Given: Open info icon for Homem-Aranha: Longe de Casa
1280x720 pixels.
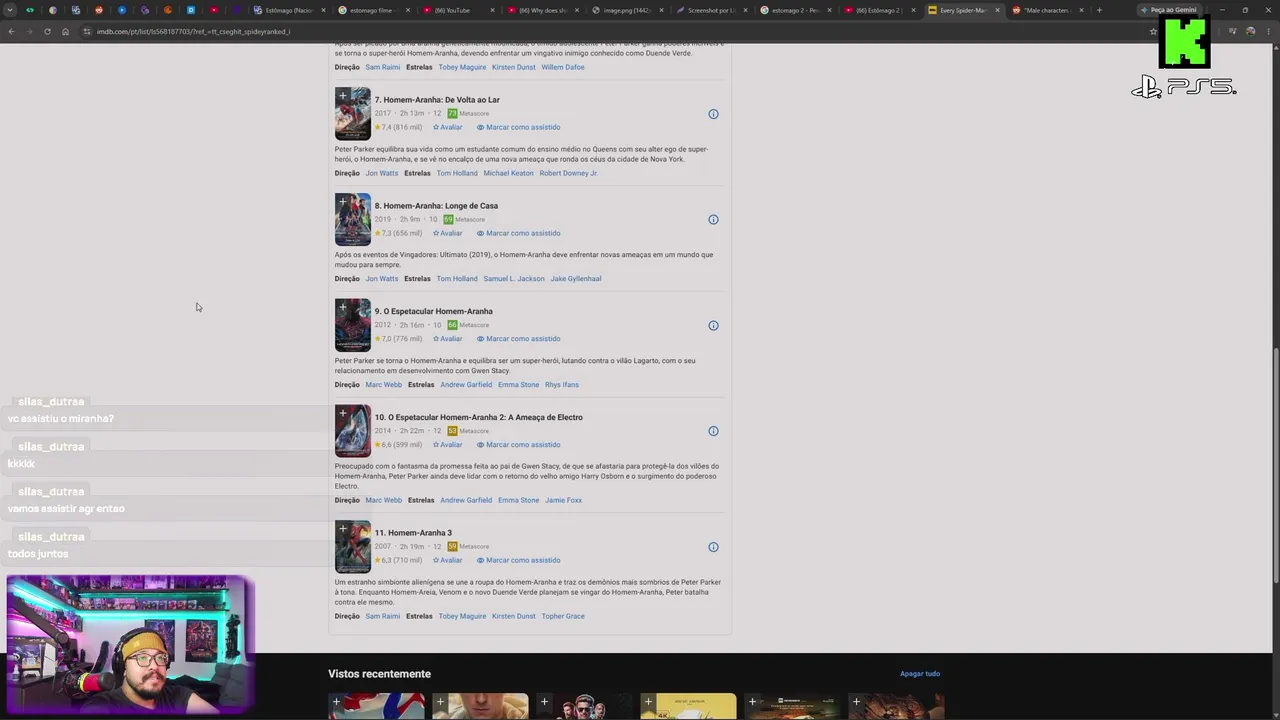Looking at the screenshot, I should click(x=713, y=220).
